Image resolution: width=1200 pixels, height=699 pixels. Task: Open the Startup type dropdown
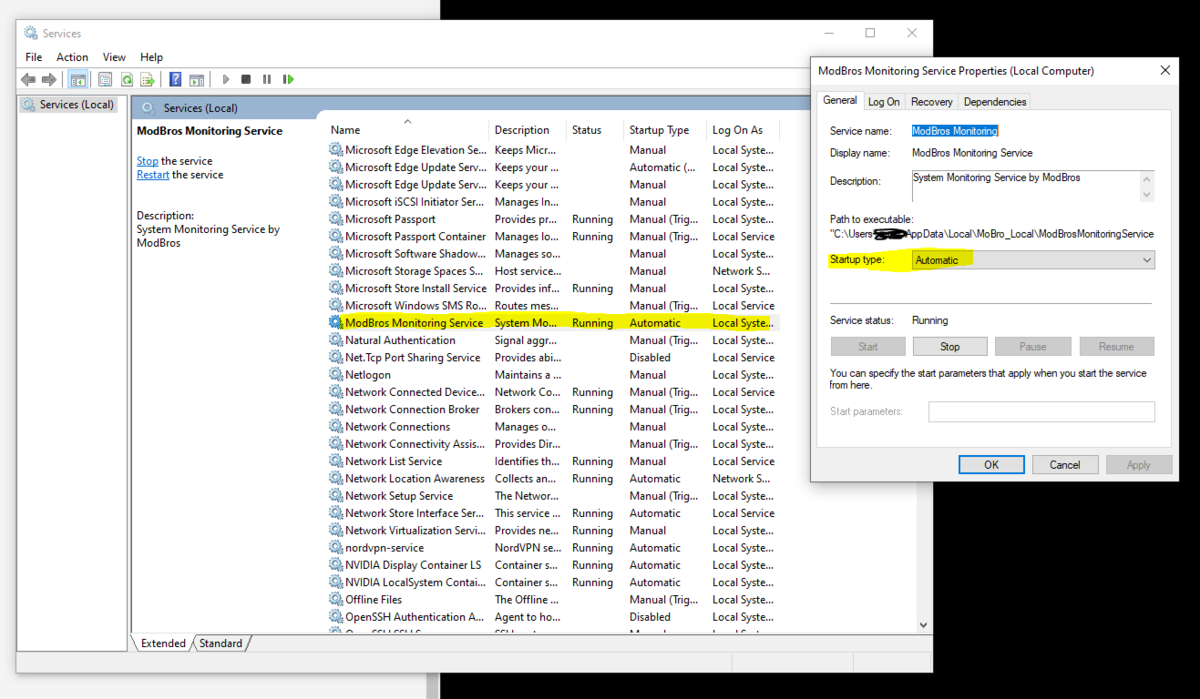click(1033, 260)
